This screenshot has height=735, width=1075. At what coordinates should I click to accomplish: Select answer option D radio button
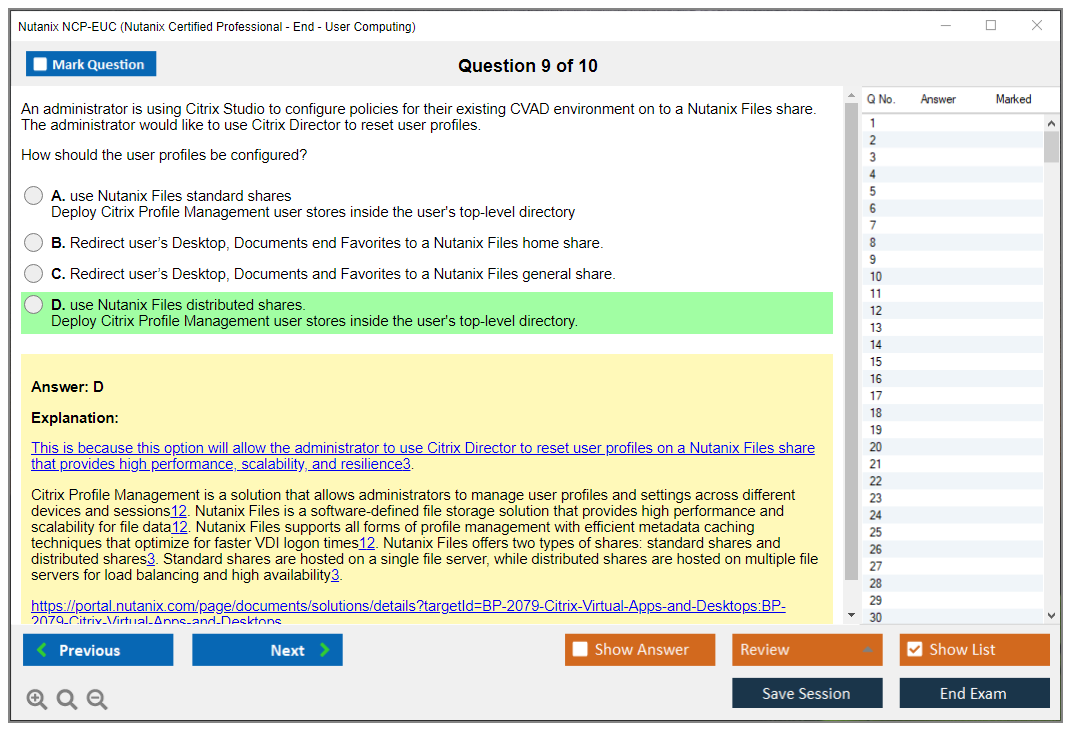click(34, 305)
